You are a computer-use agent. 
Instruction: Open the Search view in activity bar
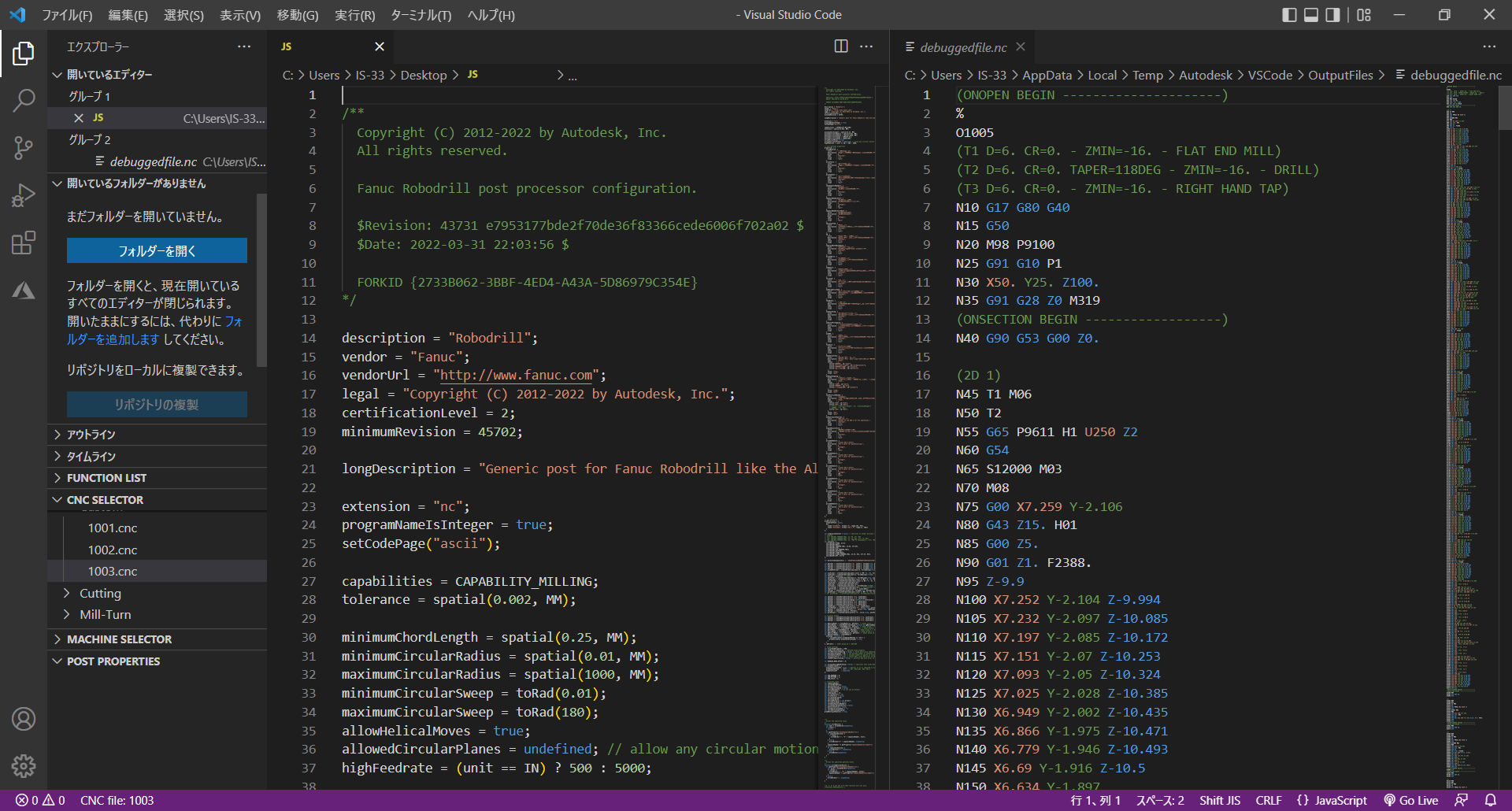24,100
